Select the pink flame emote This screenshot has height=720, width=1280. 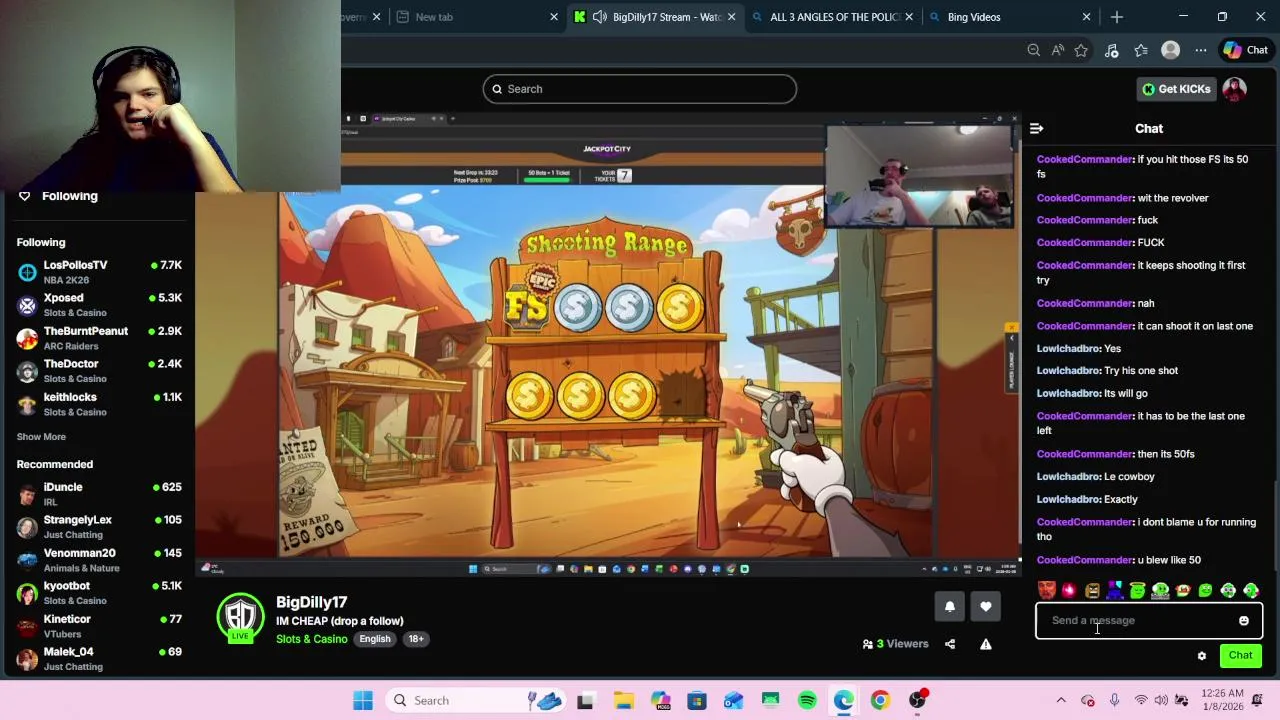(x=1069, y=591)
